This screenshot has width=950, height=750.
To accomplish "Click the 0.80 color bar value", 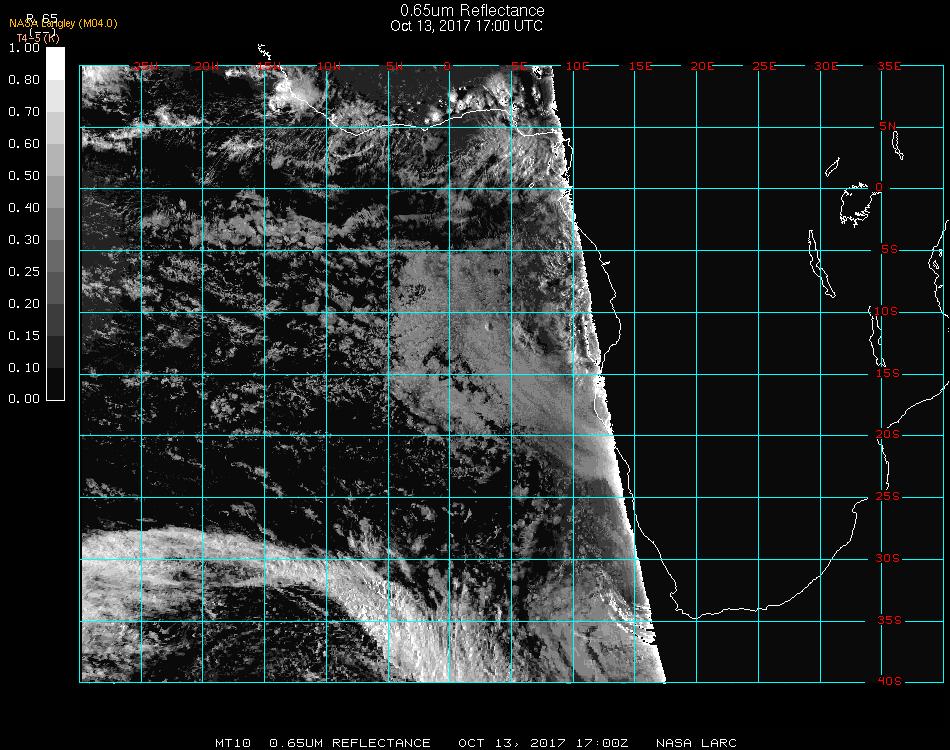I will (x=24, y=79).
